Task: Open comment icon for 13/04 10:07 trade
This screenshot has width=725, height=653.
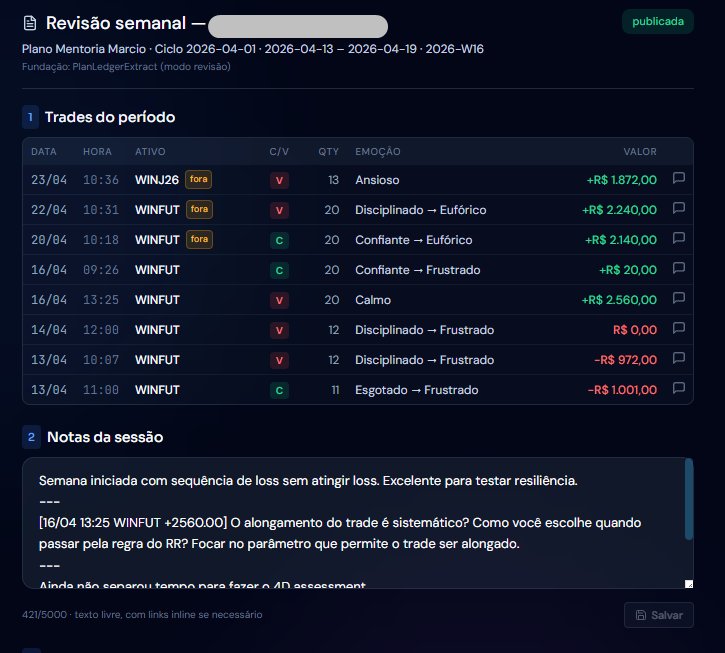Action: [x=678, y=358]
